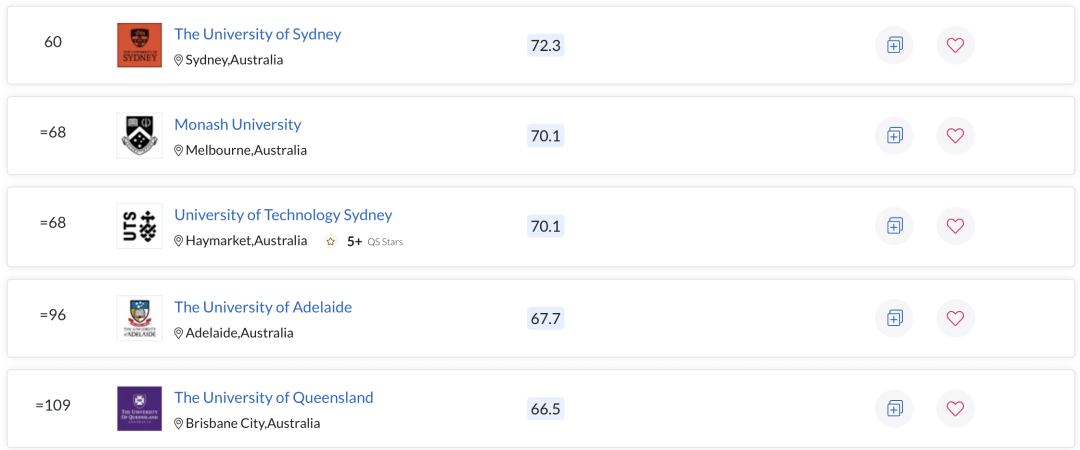1080x450 pixels.
Task: Save The University of Adelaide with heart
Action: [x=955, y=318]
